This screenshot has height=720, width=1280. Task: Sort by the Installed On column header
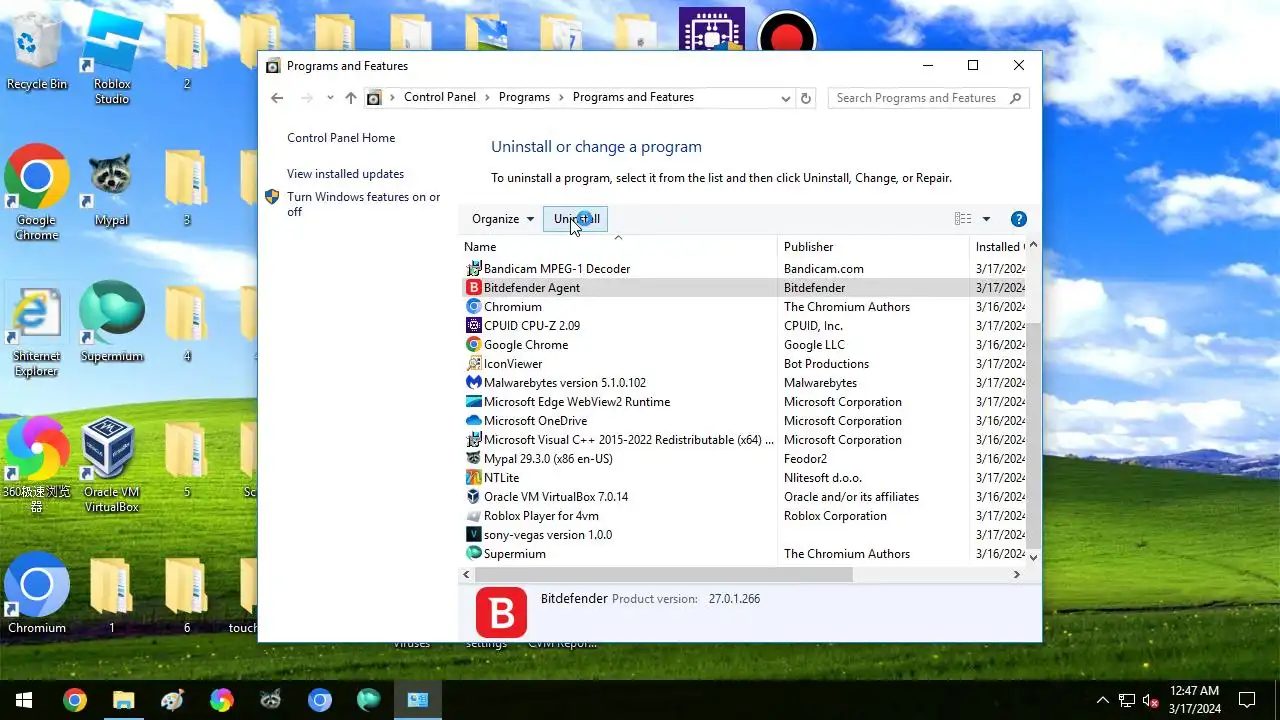(998, 246)
